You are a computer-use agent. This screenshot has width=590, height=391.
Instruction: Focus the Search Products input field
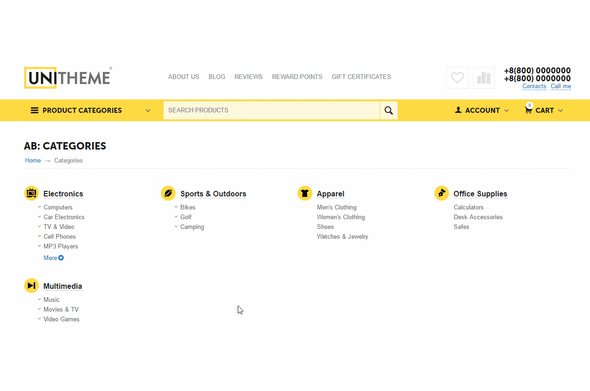272,110
